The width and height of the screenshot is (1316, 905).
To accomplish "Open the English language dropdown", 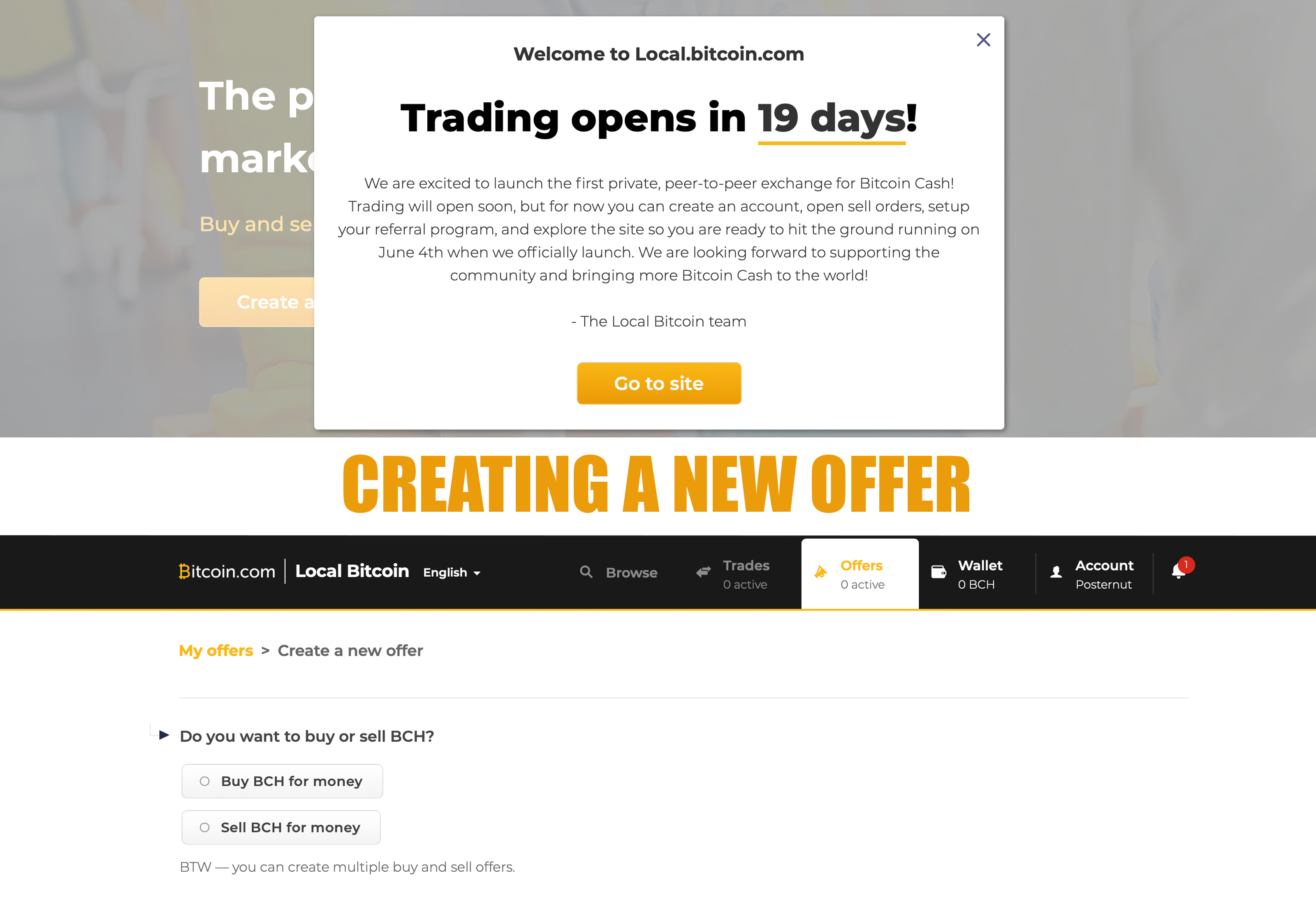I will pos(451,572).
